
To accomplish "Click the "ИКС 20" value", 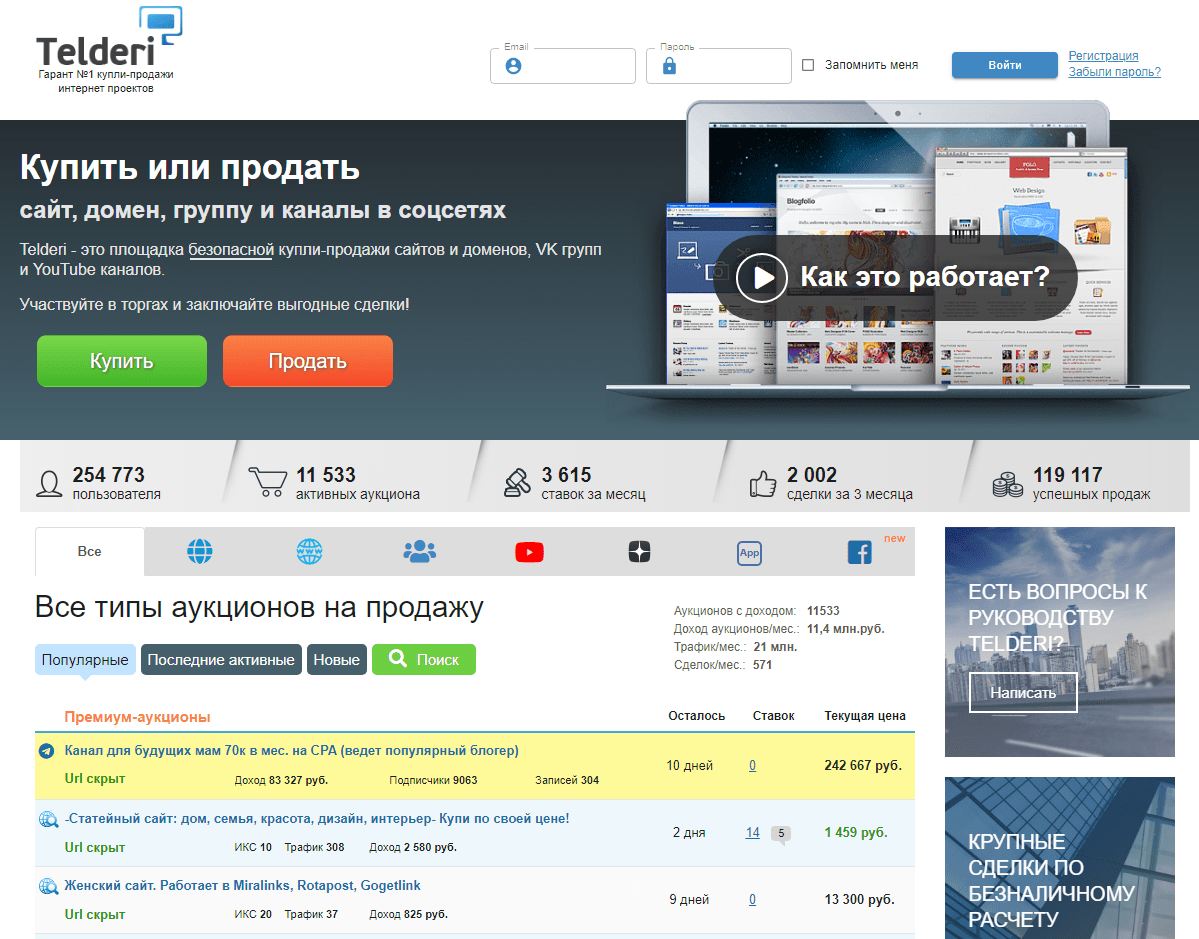I will pyautogui.click(x=253, y=915).
